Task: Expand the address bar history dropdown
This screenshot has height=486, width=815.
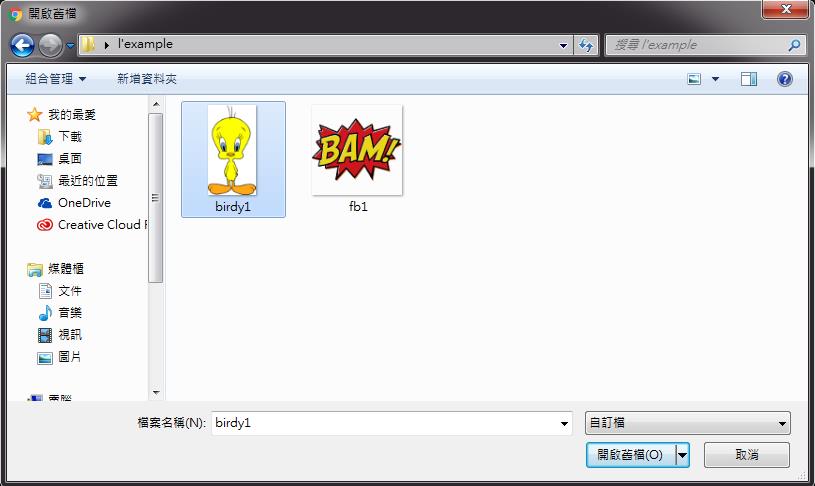Action: [563, 45]
